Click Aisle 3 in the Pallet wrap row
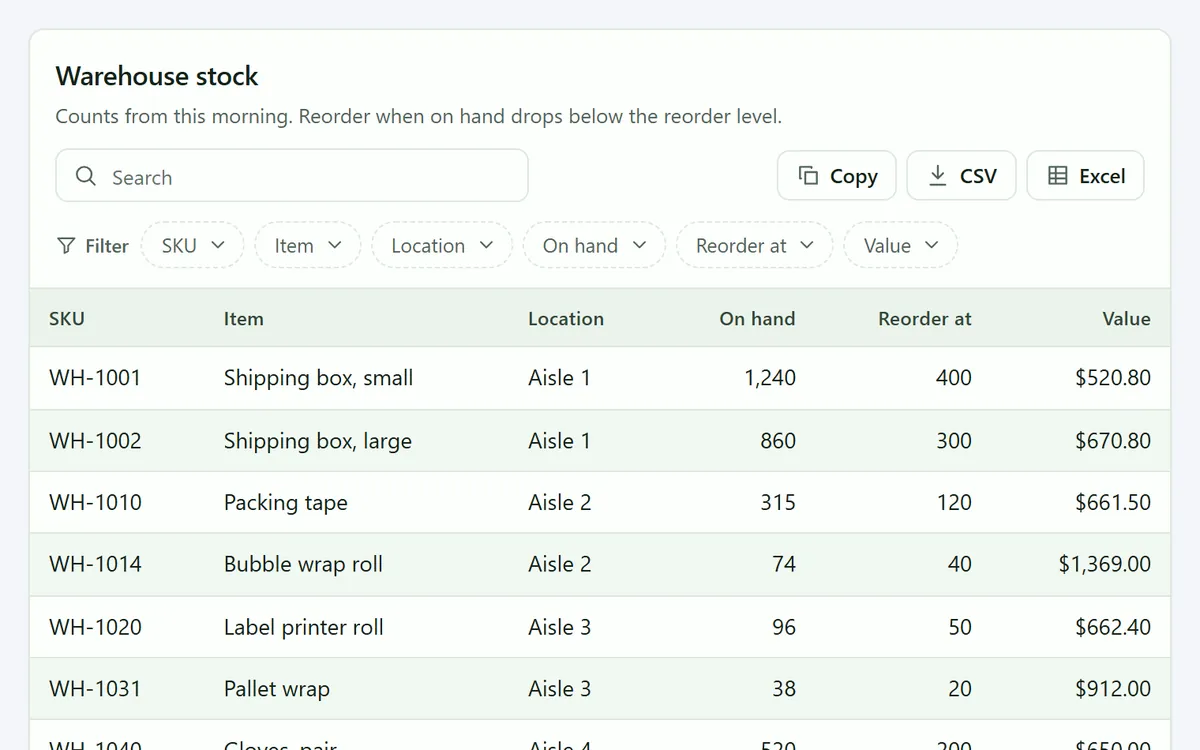1200x750 pixels. (x=560, y=689)
